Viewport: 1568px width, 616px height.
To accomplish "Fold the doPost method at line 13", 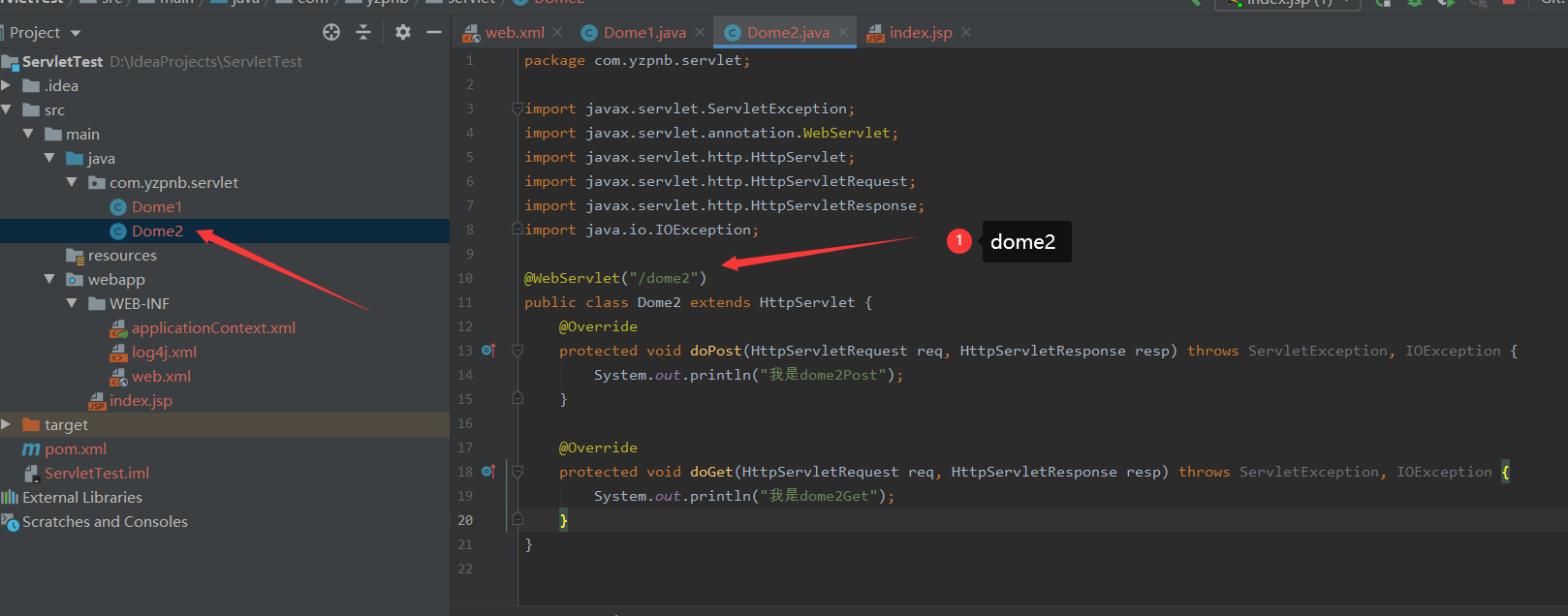I will 517,351.
